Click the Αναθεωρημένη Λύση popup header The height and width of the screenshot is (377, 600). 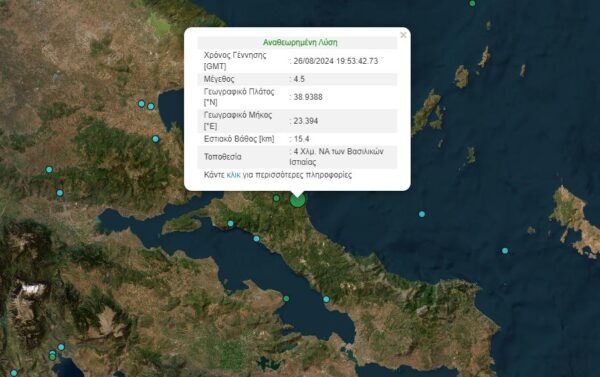pyautogui.click(x=300, y=42)
